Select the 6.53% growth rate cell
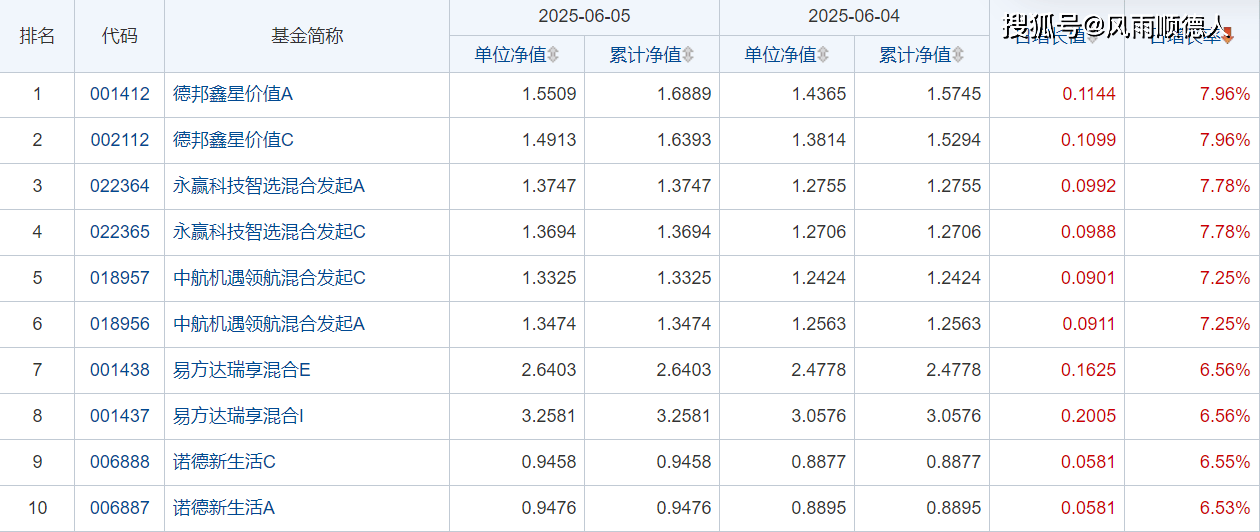The width and height of the screenshot is (1260, 532). click(x=1225, y=508)
